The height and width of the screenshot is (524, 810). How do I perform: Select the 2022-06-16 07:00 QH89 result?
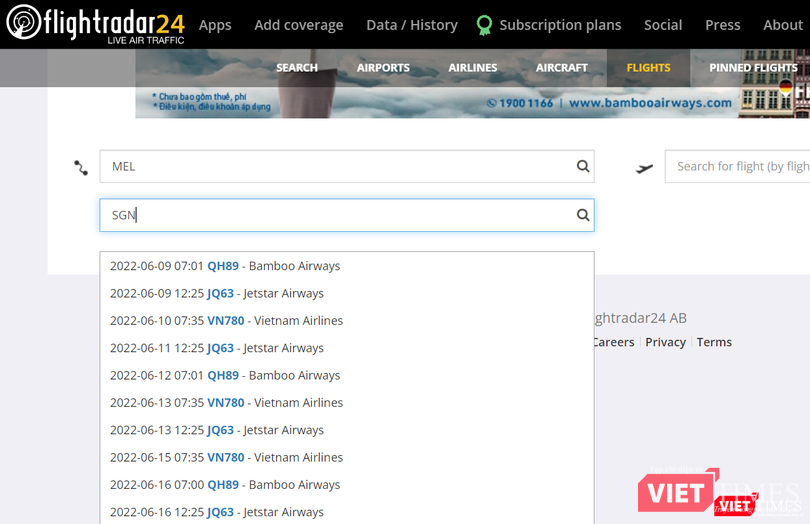pyautogui.click(x=225, y=485)
